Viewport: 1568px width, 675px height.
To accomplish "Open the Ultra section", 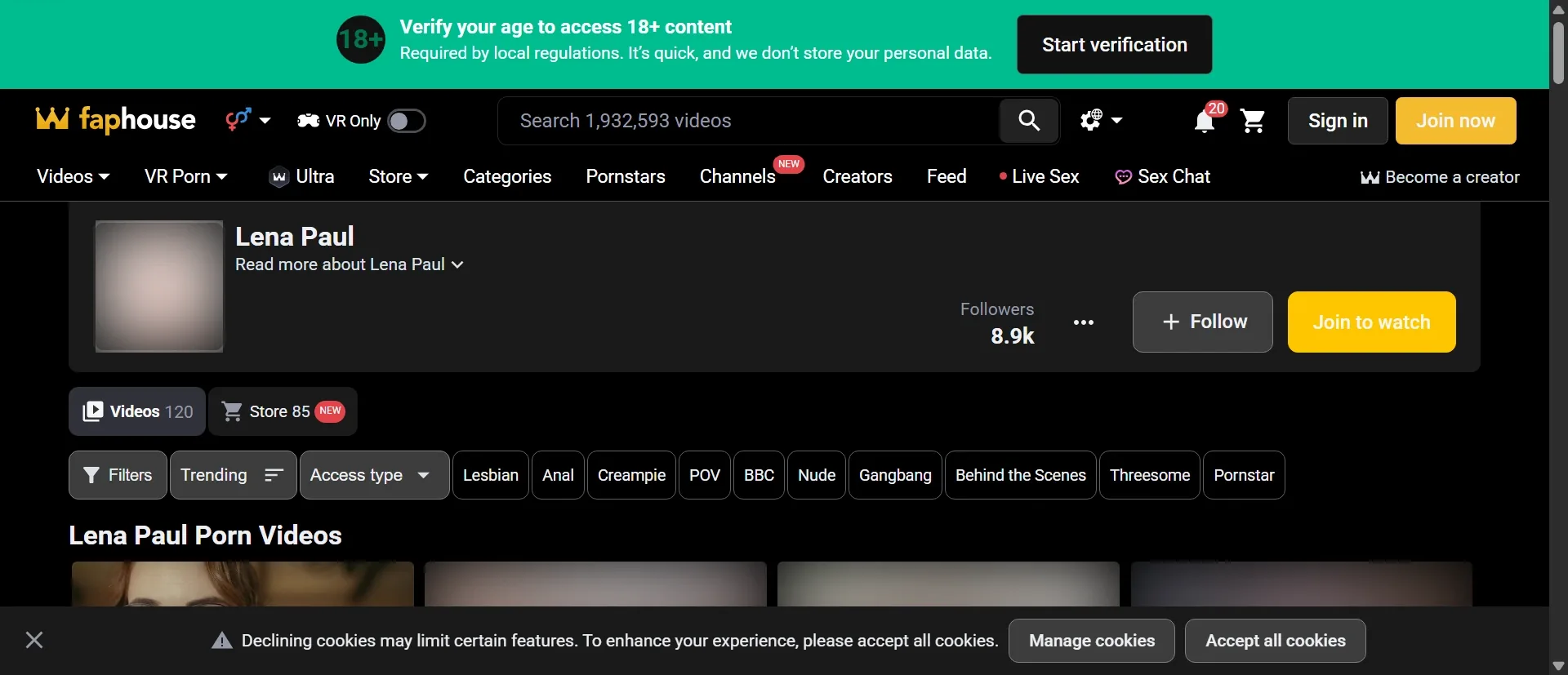I will click(301, 176).
